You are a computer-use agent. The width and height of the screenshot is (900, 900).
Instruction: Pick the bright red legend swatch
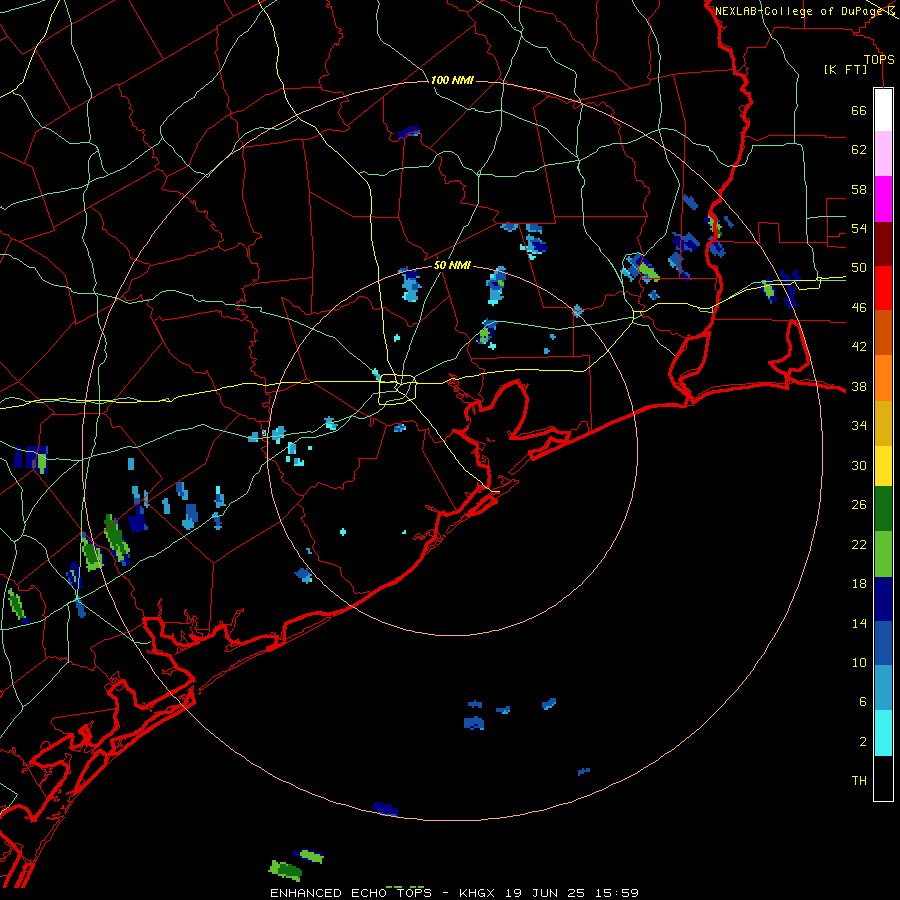tap(883, 288)
